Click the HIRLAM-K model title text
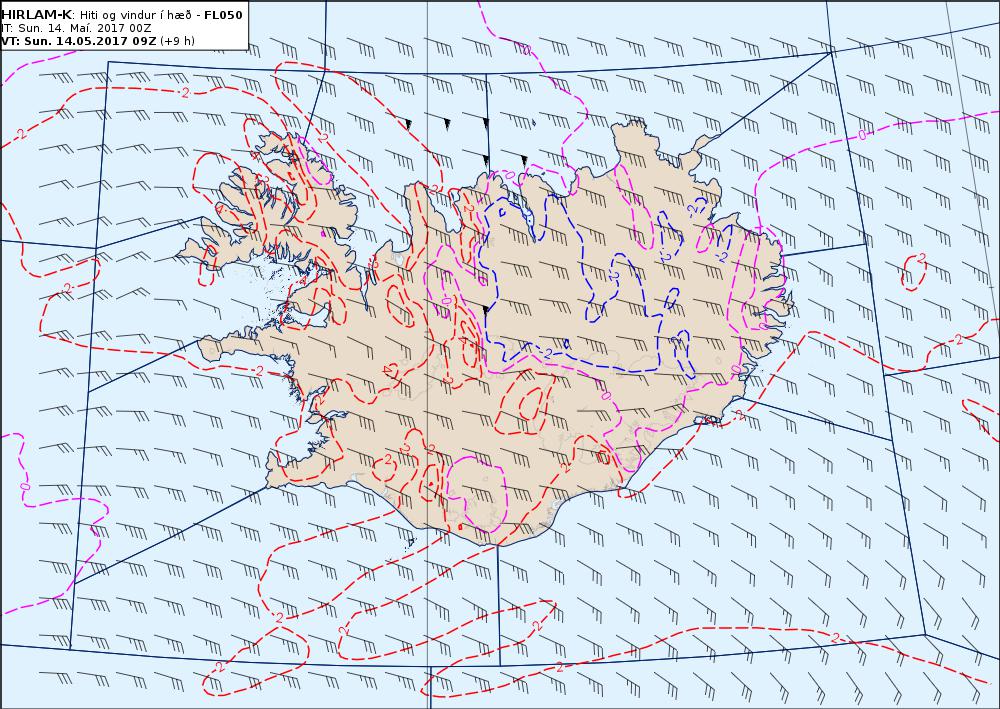This screenshot has height=709, width=1000. [37, 15]
